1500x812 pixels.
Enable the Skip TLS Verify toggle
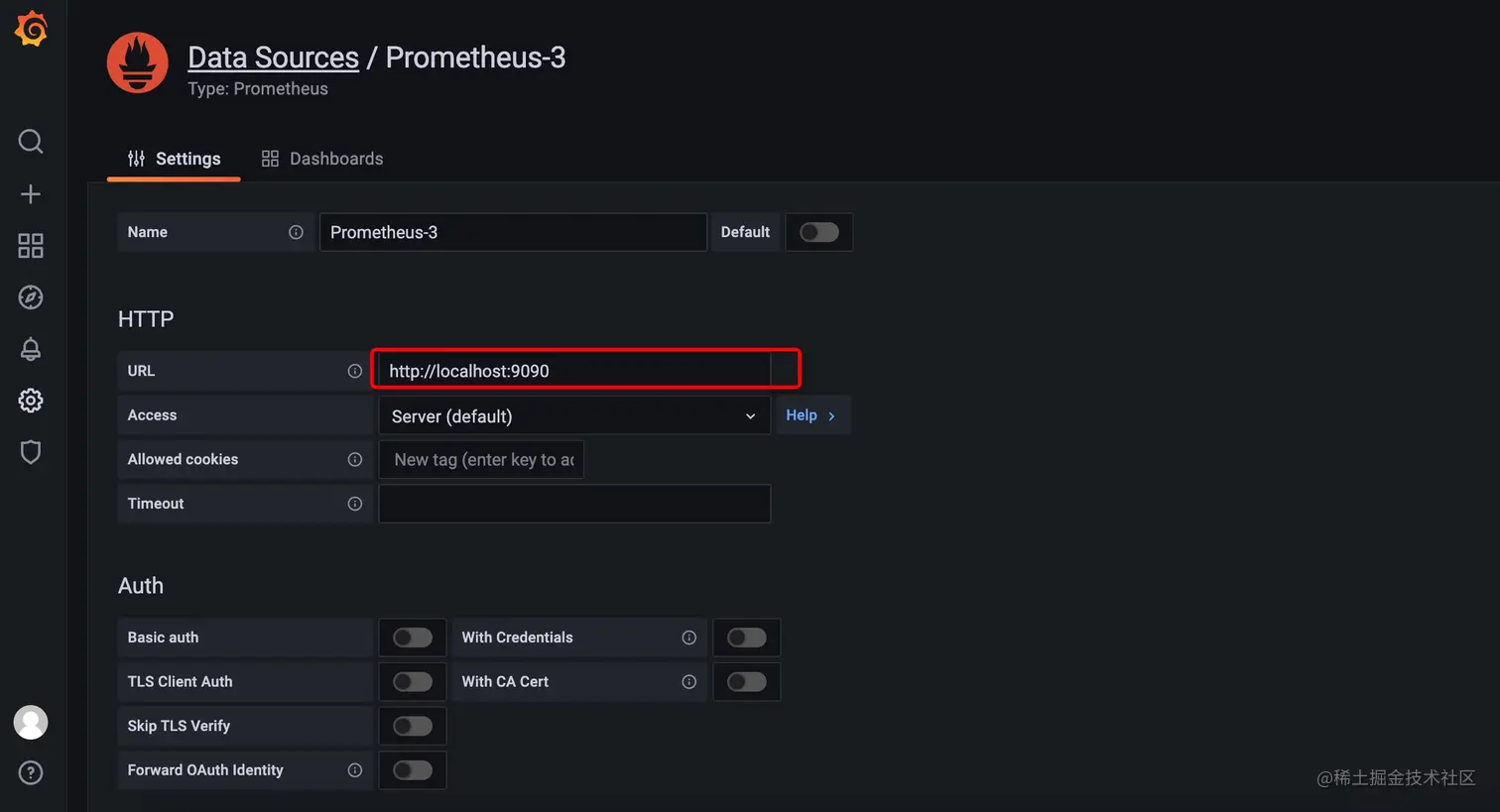412,726
